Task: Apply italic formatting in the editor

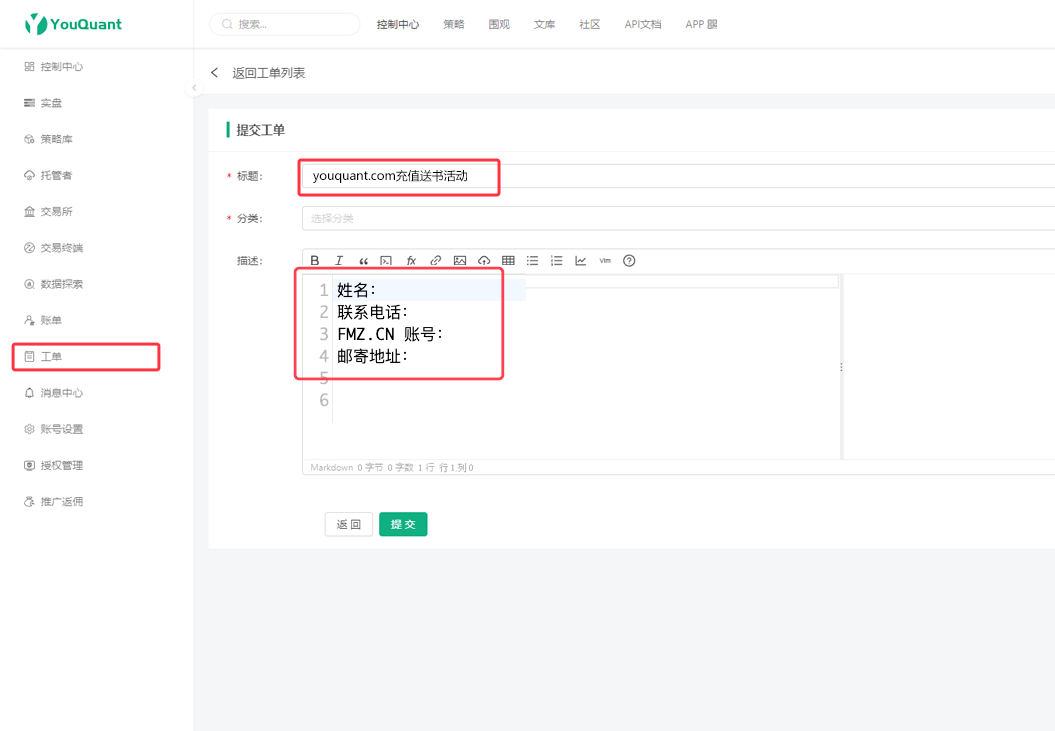Action: click(x=338, y=260)
